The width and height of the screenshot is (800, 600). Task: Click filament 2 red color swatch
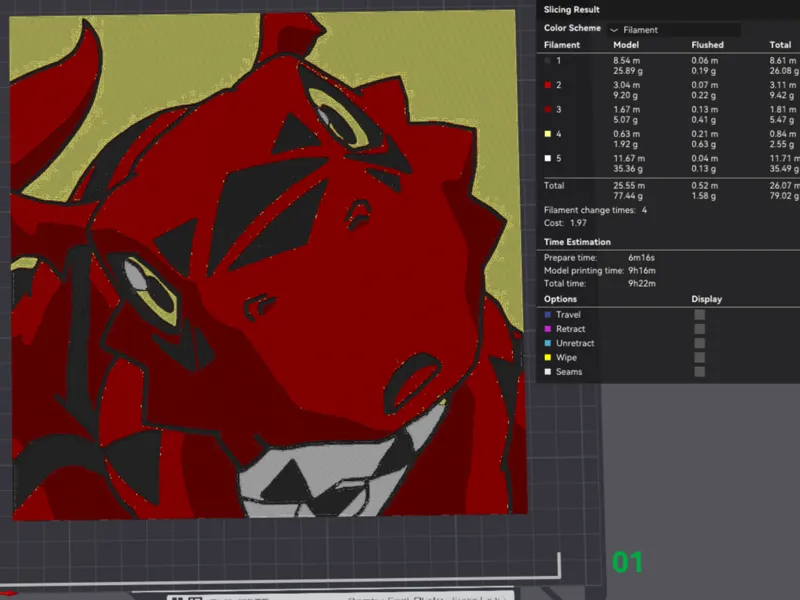[x=547, y=85]
